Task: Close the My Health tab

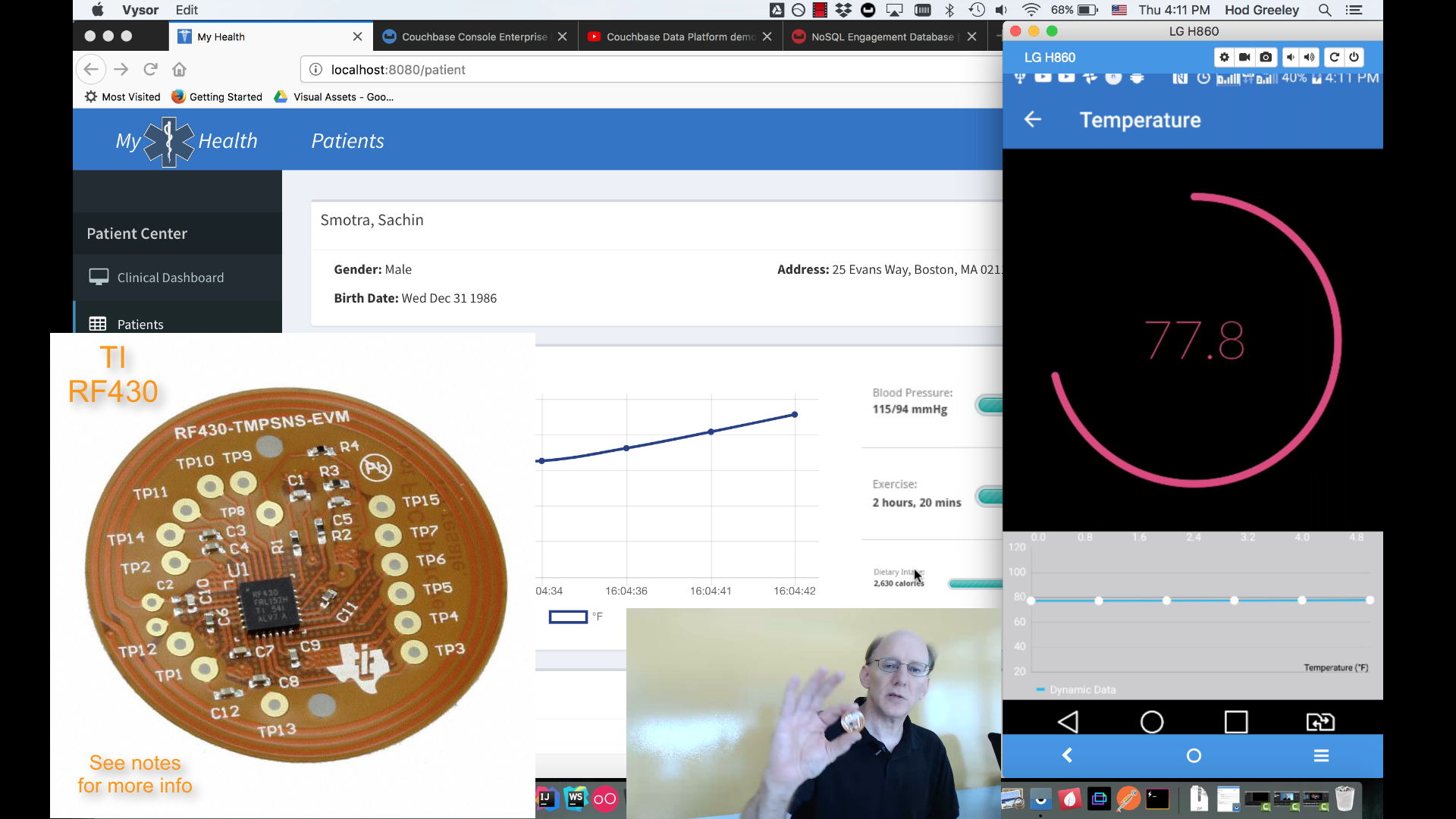Action: pos(357,36)
